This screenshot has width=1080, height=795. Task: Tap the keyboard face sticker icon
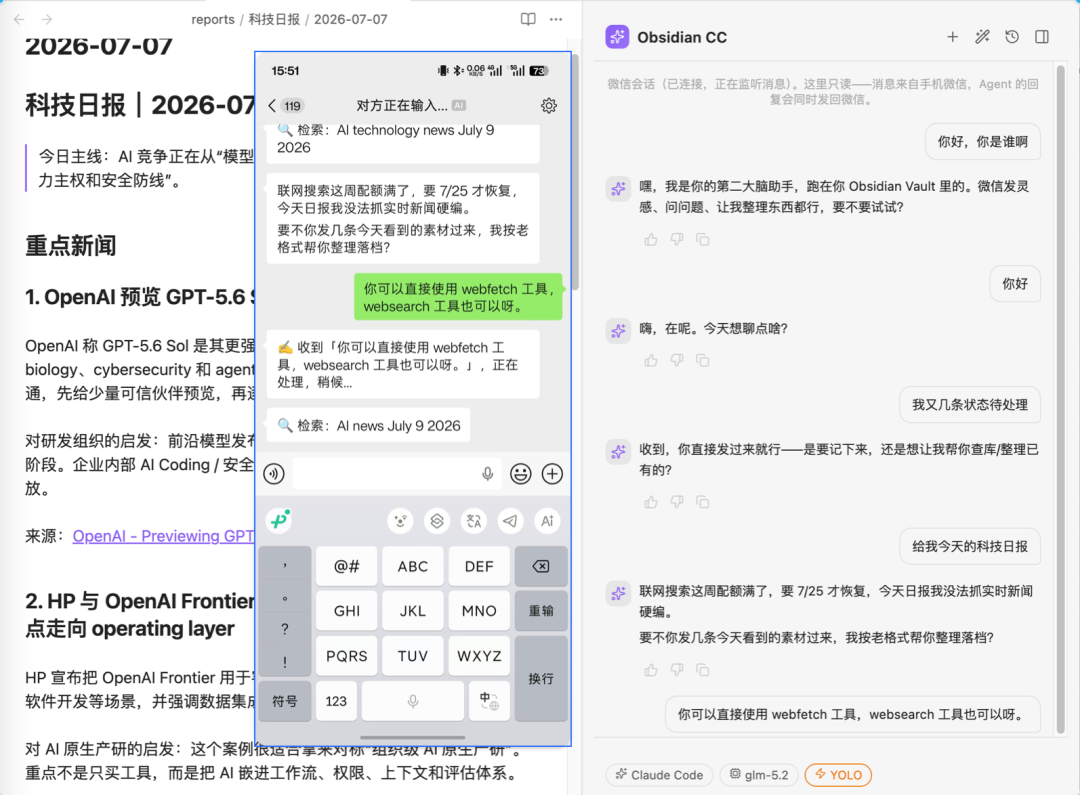click(400, 521)
